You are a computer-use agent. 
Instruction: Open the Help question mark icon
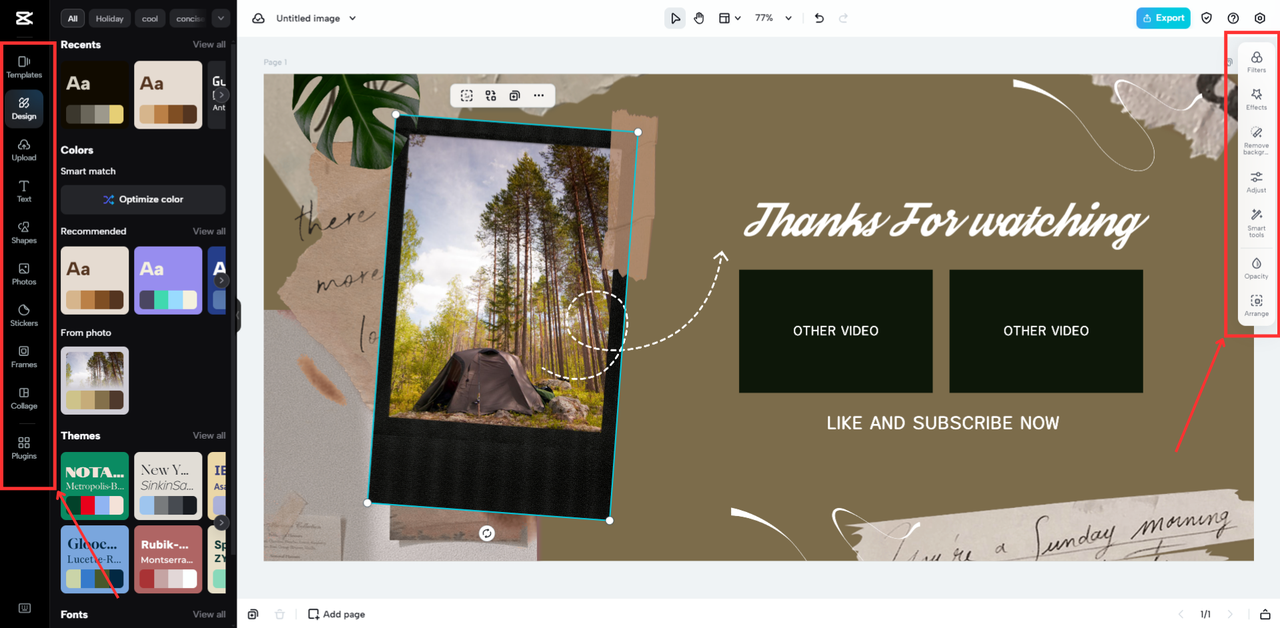1233,18
